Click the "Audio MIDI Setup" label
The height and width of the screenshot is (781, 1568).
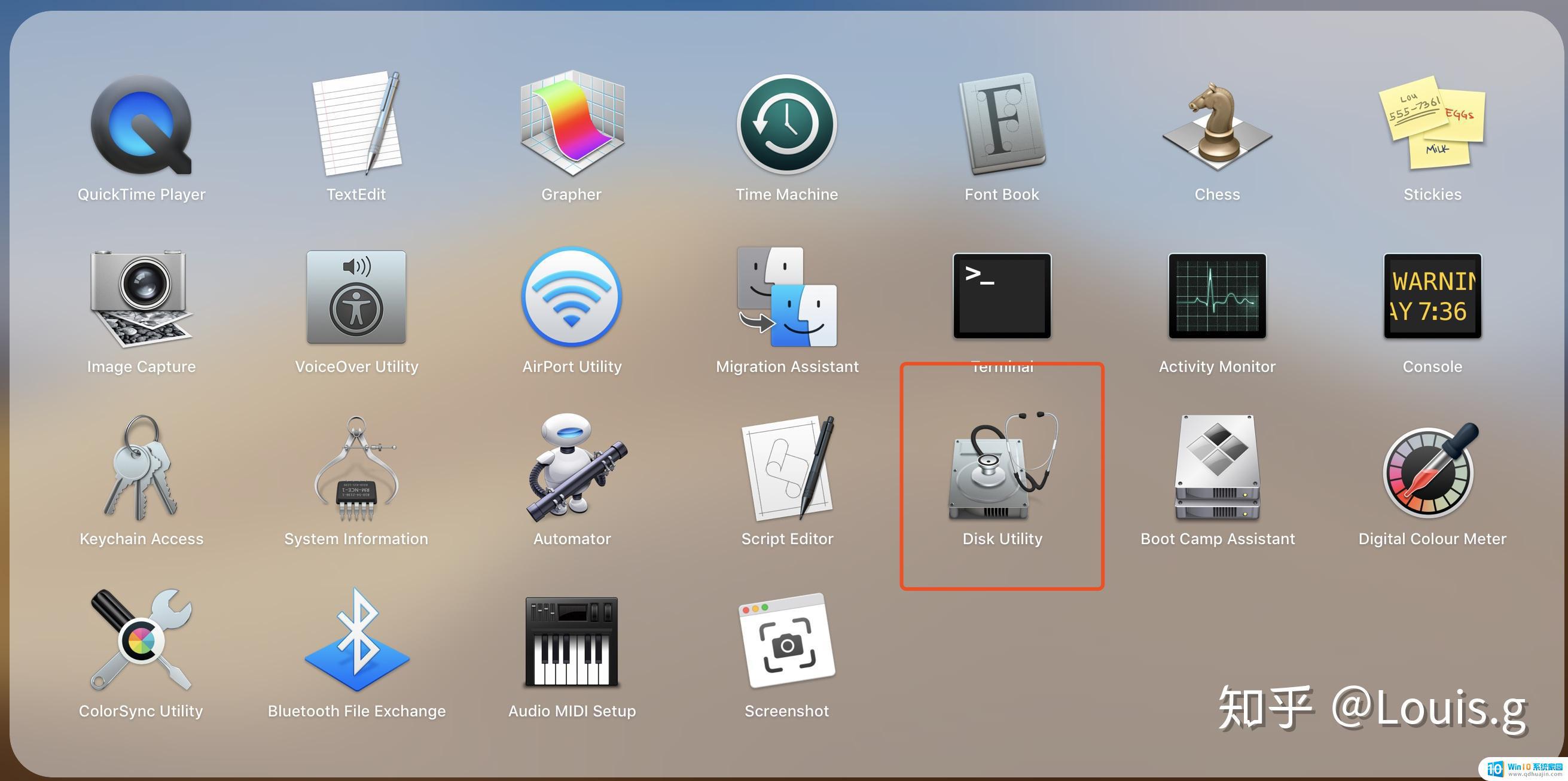click(x=572, y=711)
